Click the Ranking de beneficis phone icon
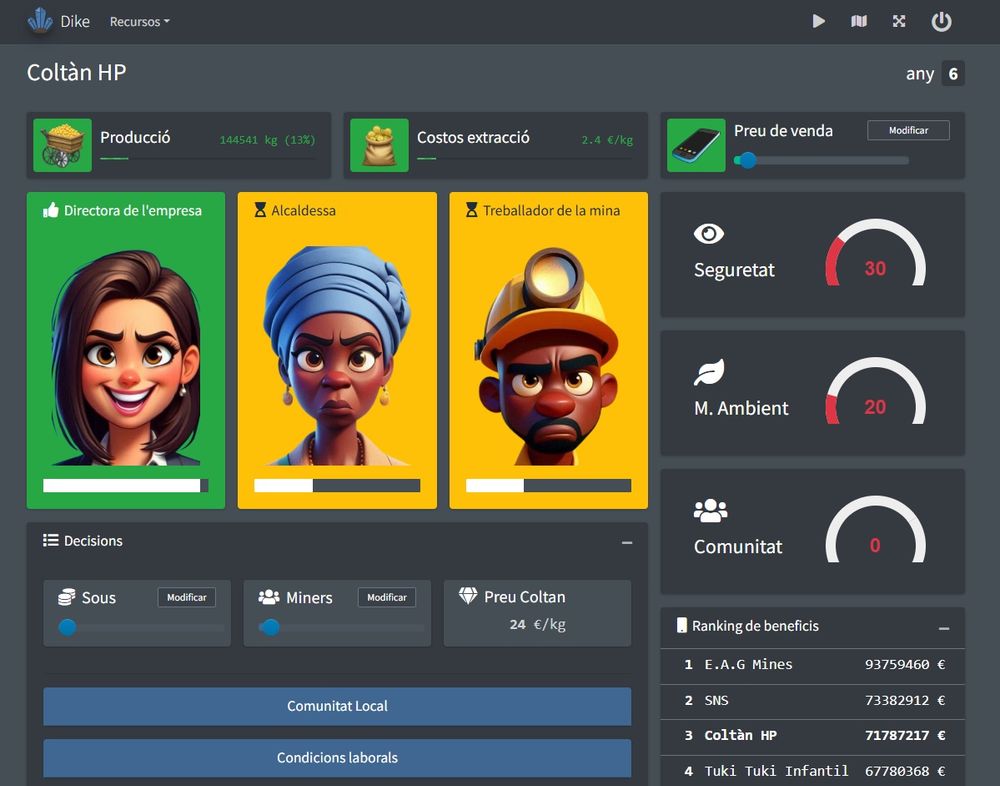This screenshot has width=1000, height=786. pos(682,625)
